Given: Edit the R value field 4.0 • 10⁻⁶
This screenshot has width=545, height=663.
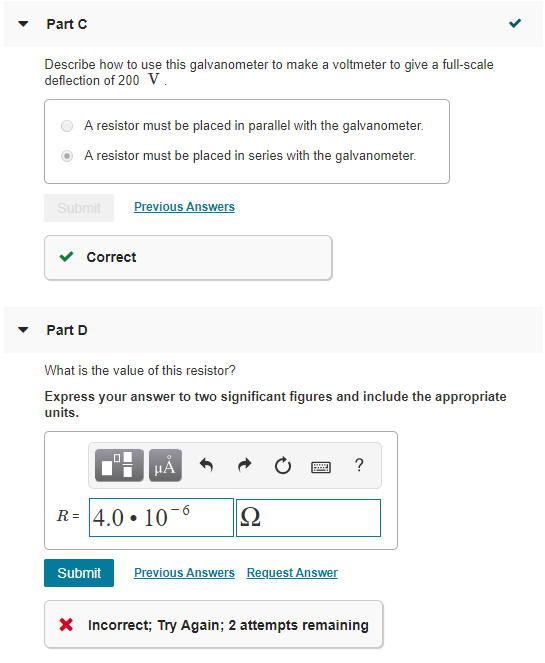Looking at the screenshot, I should click(161, 518).
